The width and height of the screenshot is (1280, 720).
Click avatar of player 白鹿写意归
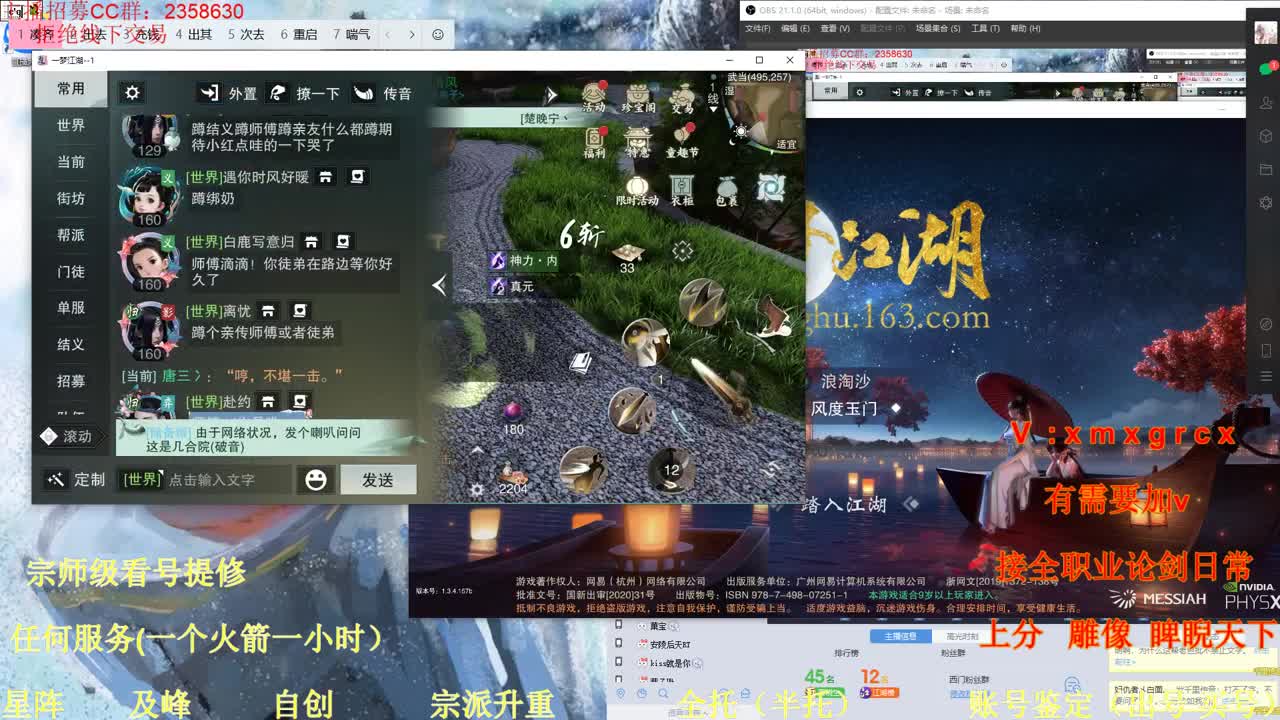pos(148,263)
